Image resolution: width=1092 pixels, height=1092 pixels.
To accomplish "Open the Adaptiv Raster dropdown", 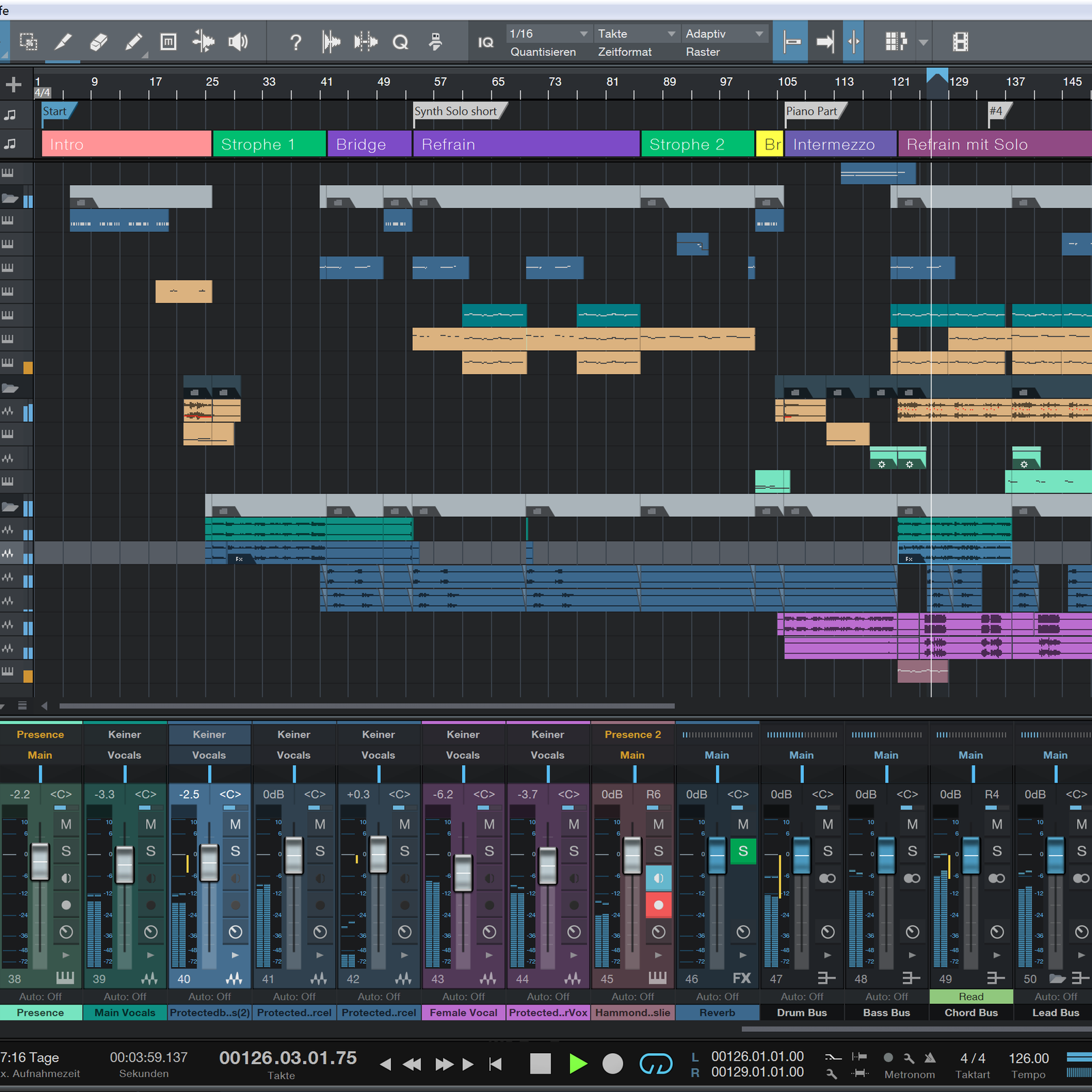I will [725, 33].
